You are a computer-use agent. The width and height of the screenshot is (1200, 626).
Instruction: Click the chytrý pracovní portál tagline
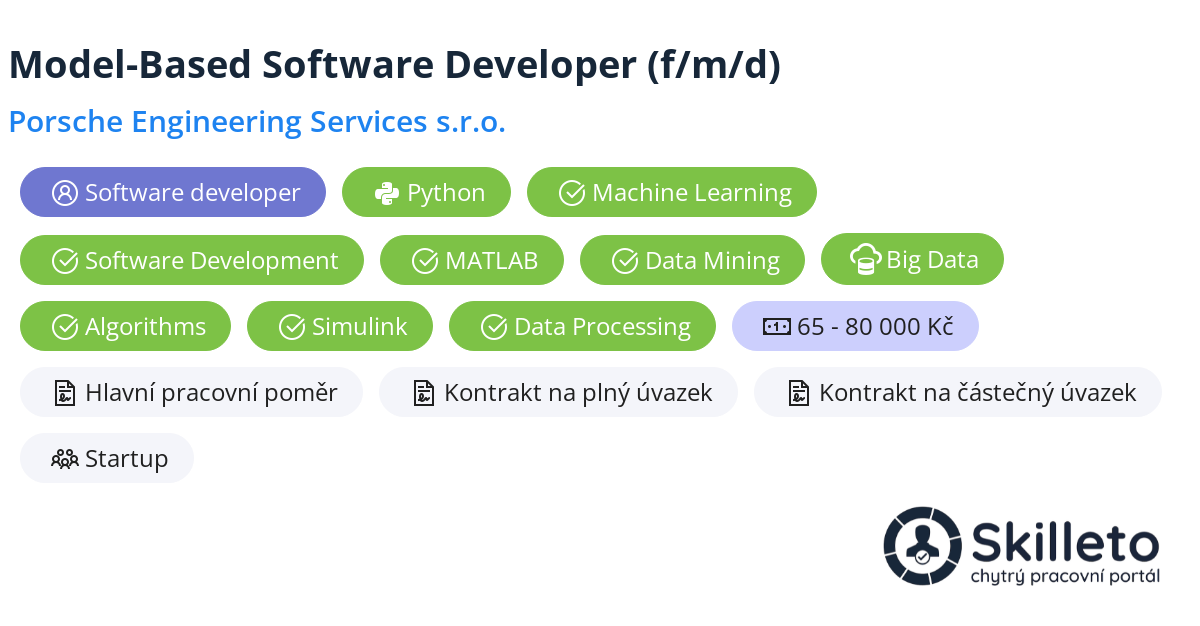point(1065,577)
